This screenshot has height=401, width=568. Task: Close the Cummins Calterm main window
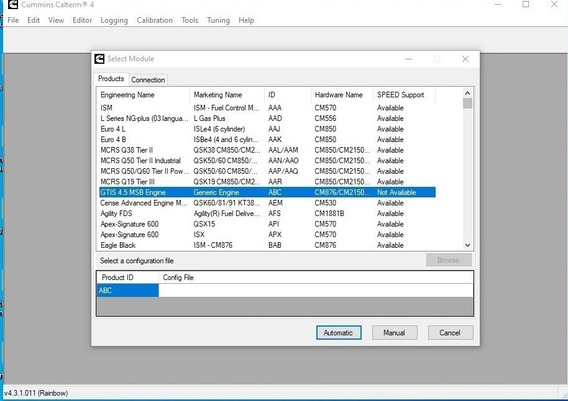[554, 4]
